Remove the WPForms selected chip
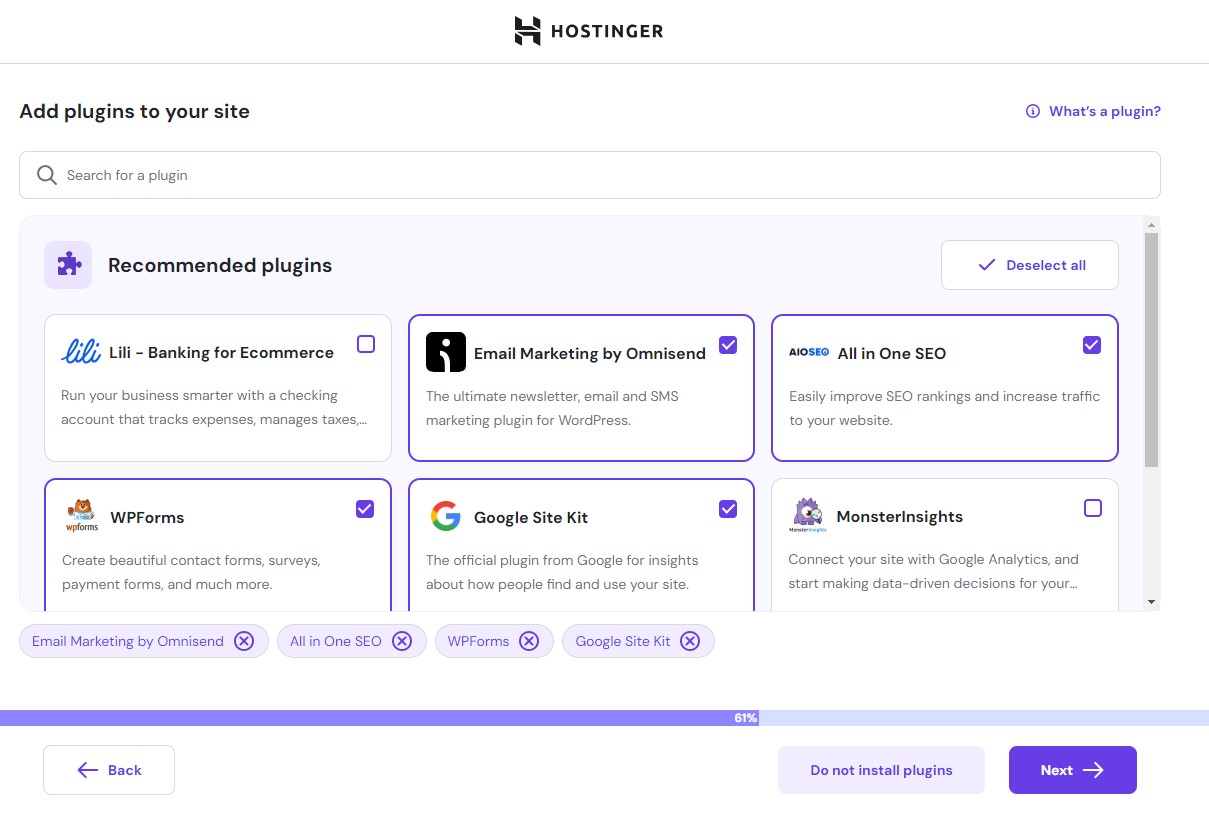1209x813 pixels. (529, 641)
